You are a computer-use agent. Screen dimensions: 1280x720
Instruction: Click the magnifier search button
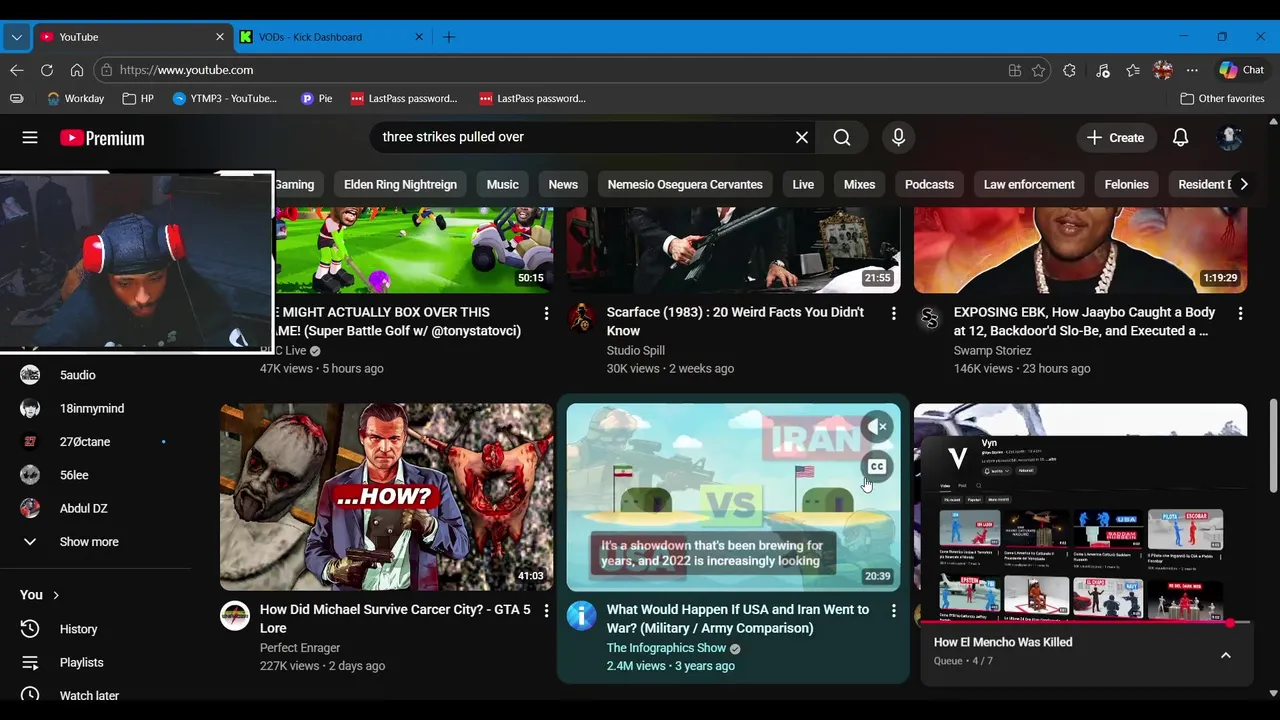[x=842, y=137]
